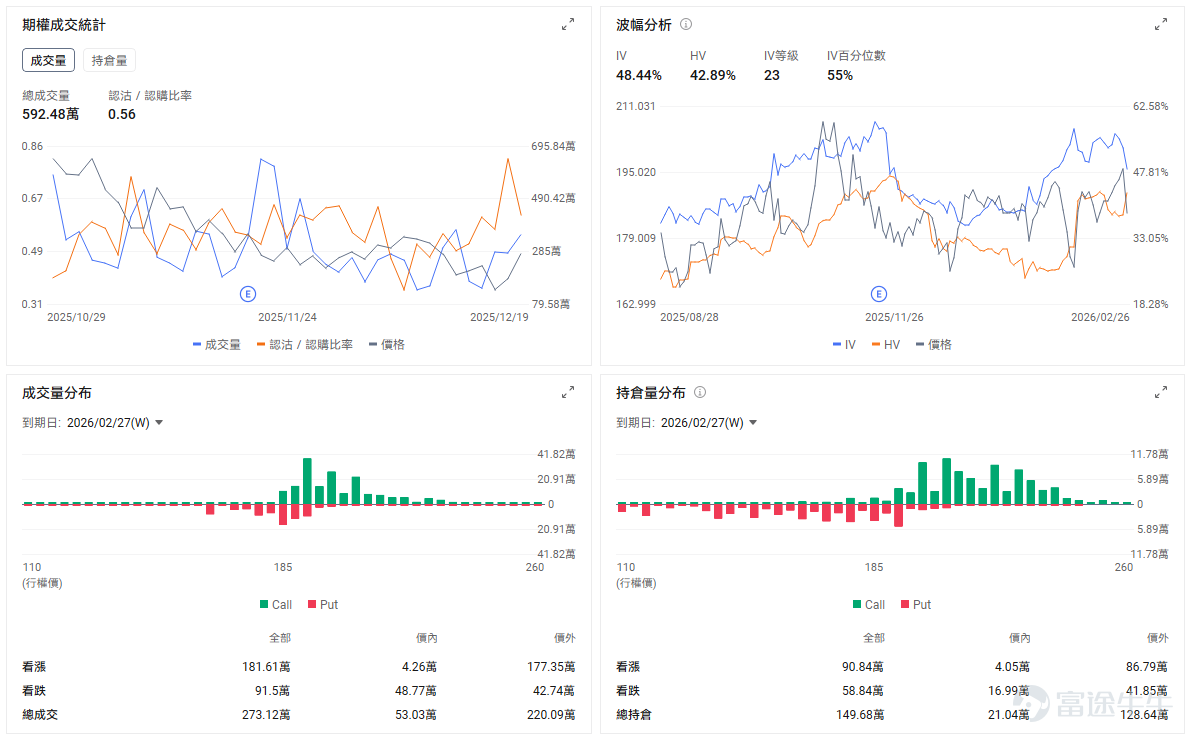Click the 看跌 total volume 91.5萬
Screen dimensions: 1193x740
pyautogui.click(x=272, y=691)
